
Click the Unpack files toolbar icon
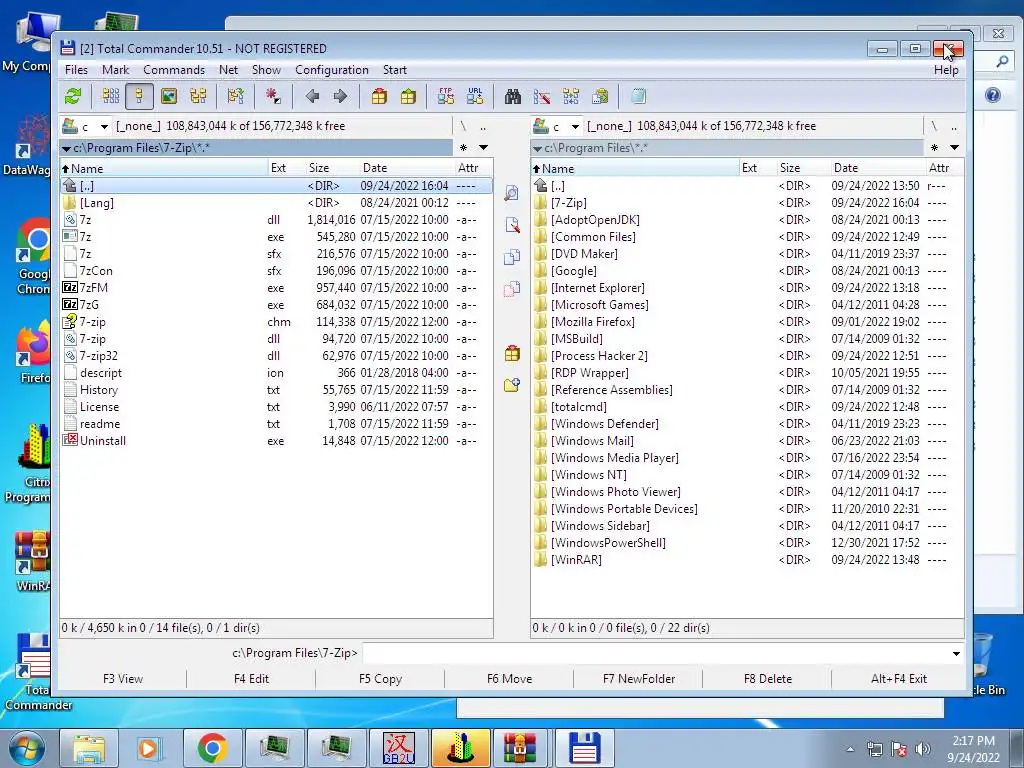[408, 97]
